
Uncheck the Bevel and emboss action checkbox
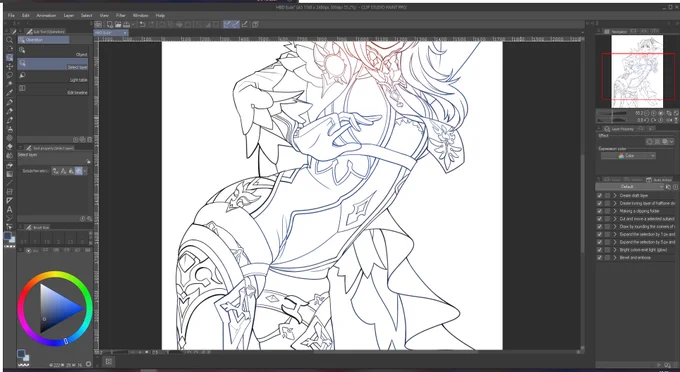click(599, 258)
